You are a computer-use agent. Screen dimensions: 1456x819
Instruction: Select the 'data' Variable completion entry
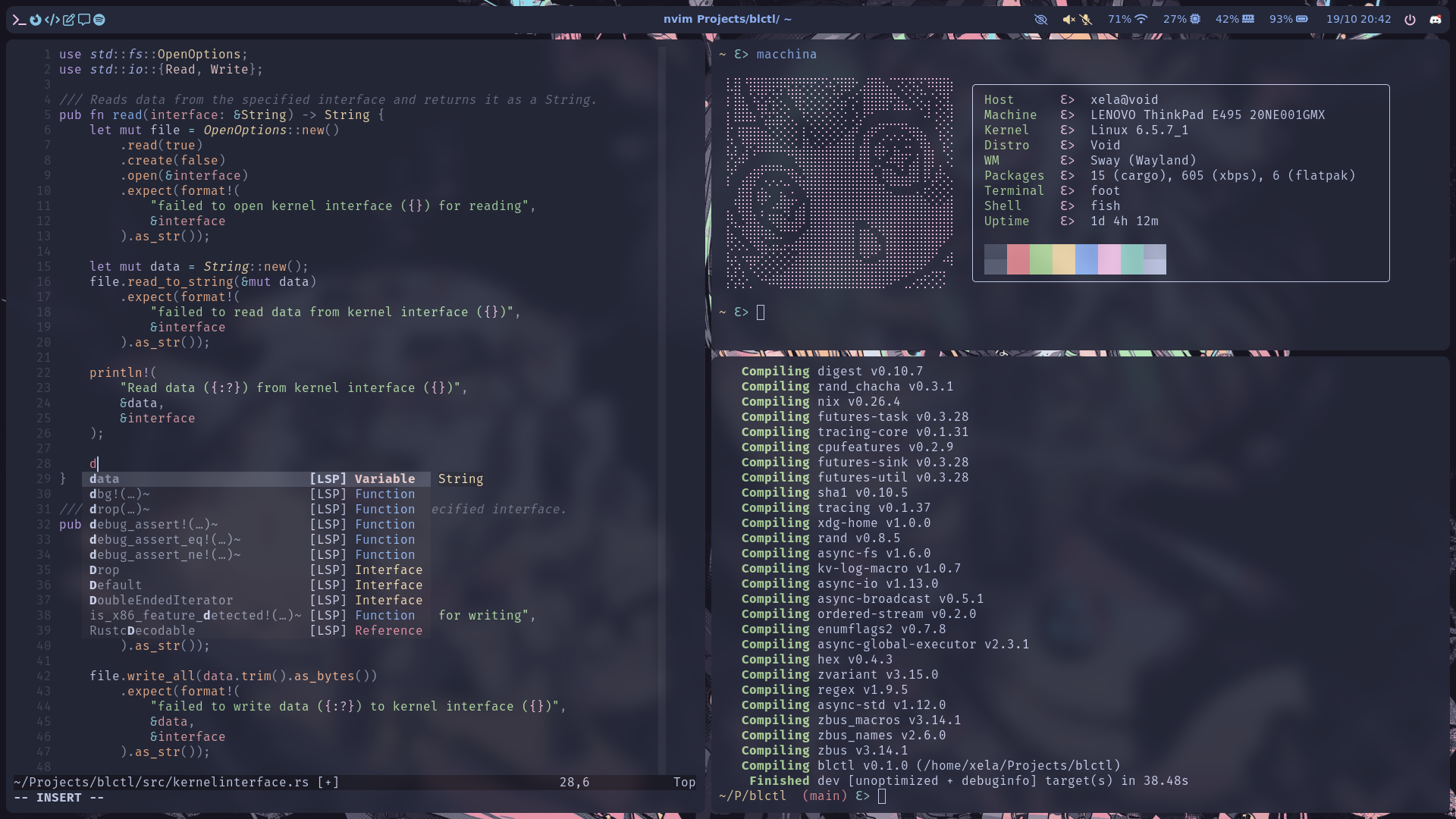click(x=256, y=479)
